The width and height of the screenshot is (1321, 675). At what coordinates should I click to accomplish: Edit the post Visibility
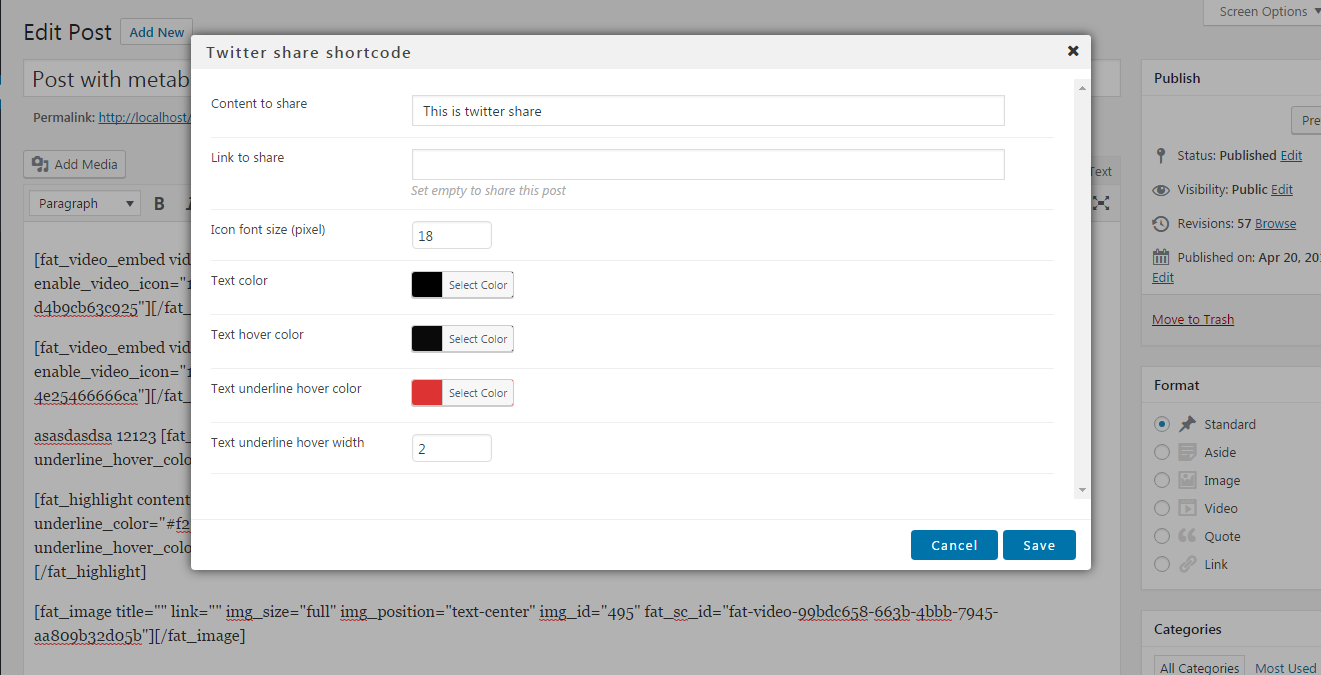tap(1282, 189)
